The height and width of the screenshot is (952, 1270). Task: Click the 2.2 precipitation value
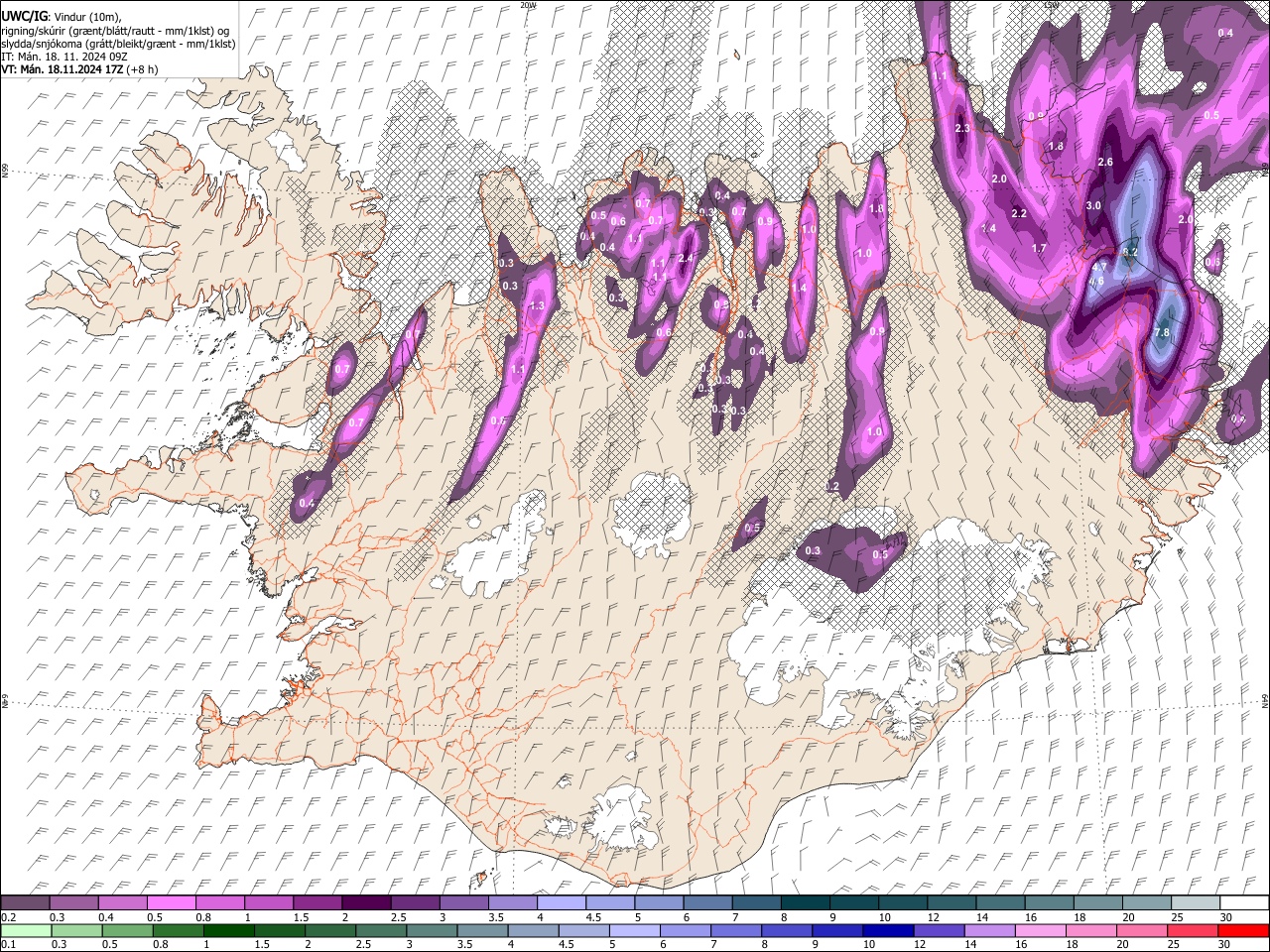click(1018, 214)
